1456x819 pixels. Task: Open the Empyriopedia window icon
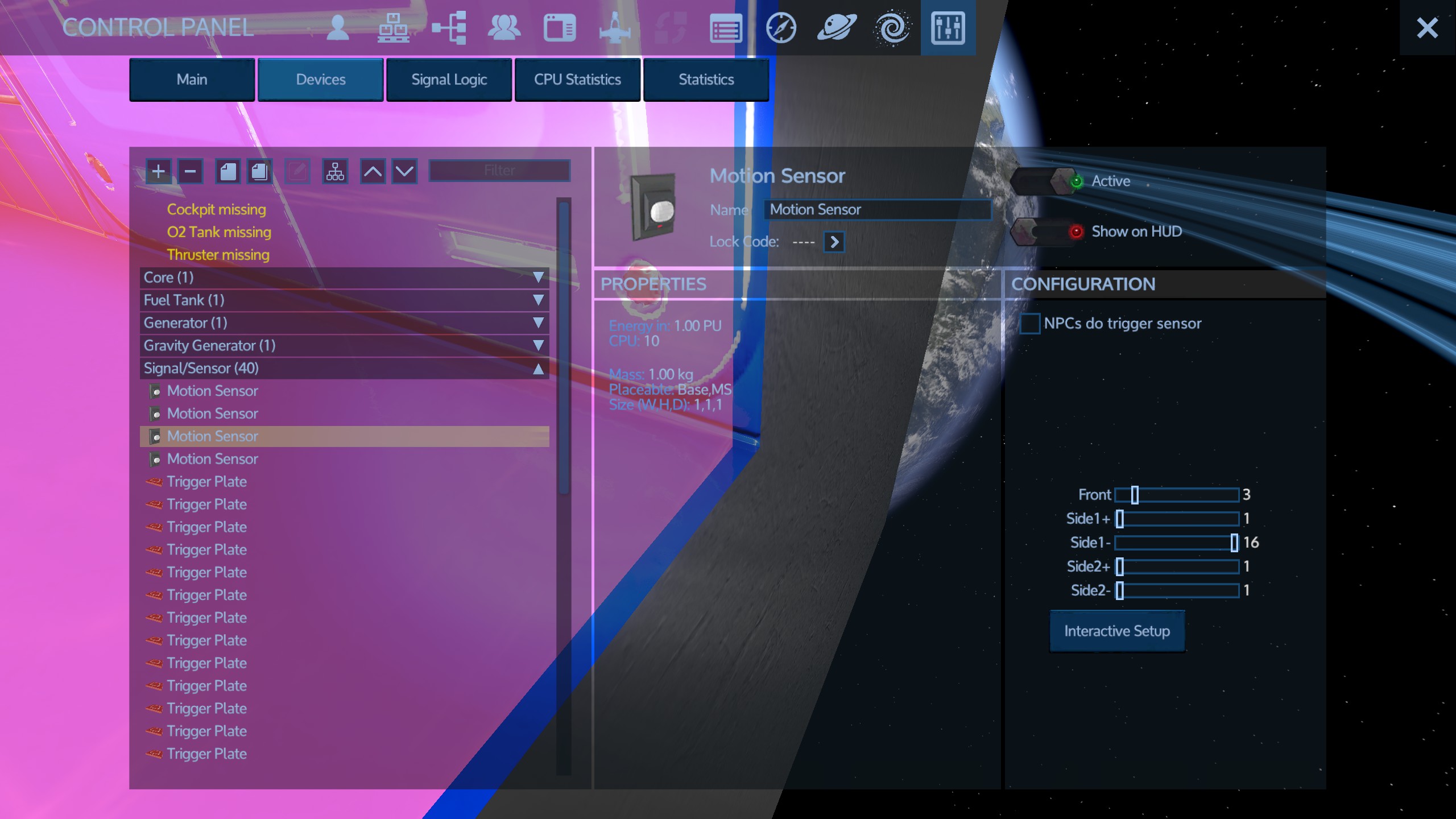560,28
